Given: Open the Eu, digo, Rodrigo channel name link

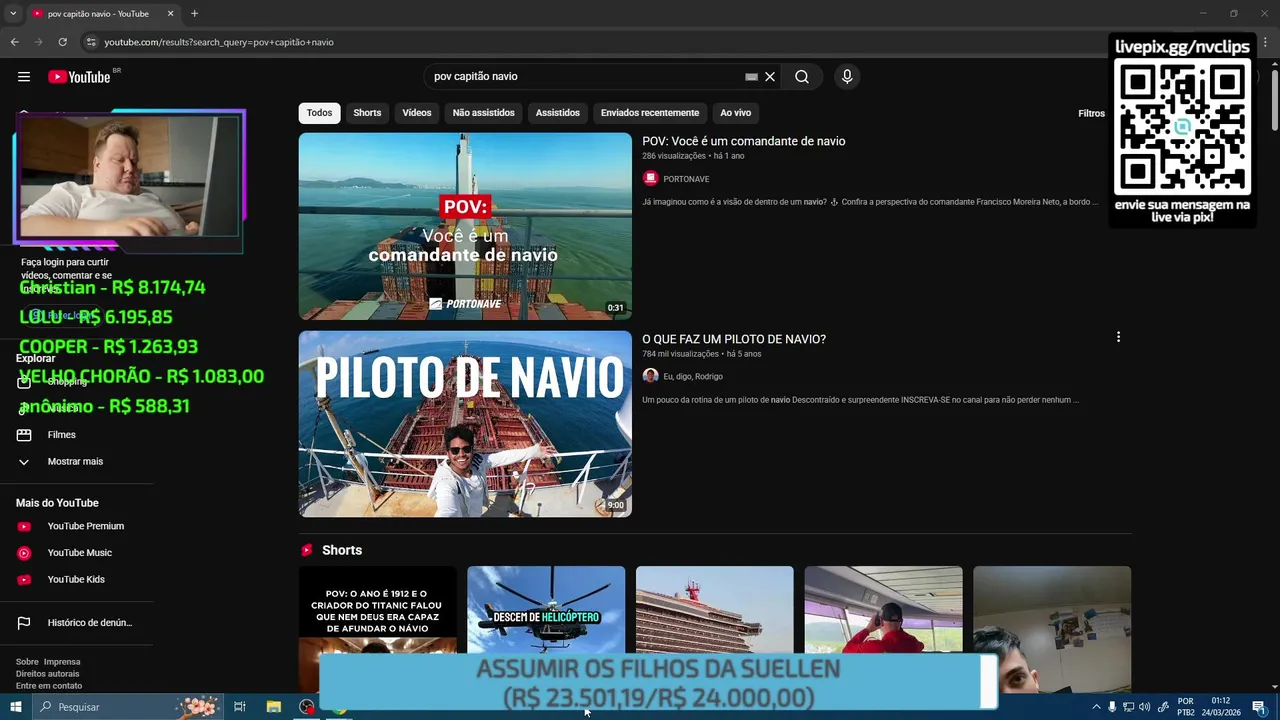Looking at the screenshot, I should click(693, 377).
